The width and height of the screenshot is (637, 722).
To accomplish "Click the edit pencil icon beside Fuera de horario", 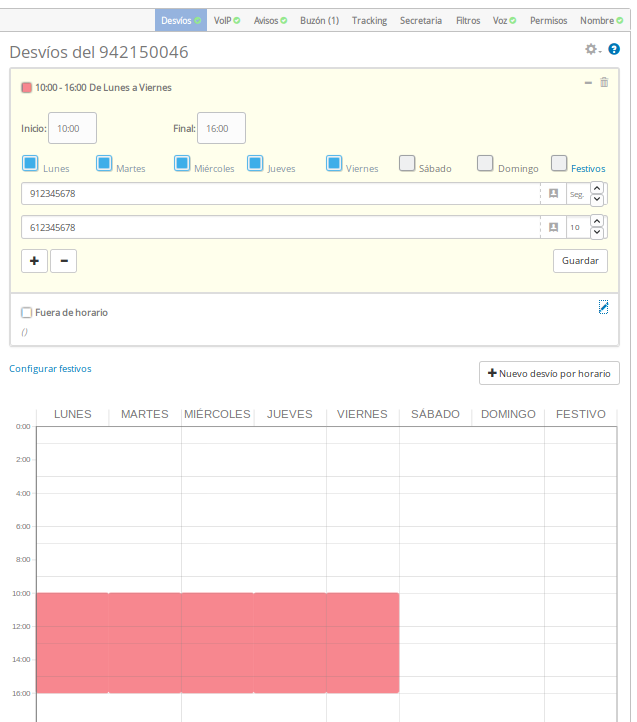I will (x=603, y=307).
